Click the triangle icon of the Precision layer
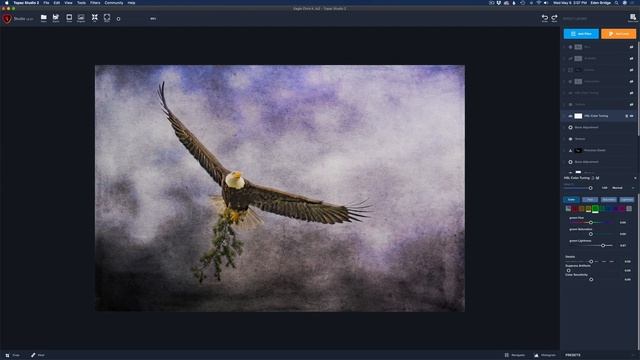The image size is (640, 360). coord(570,150)
